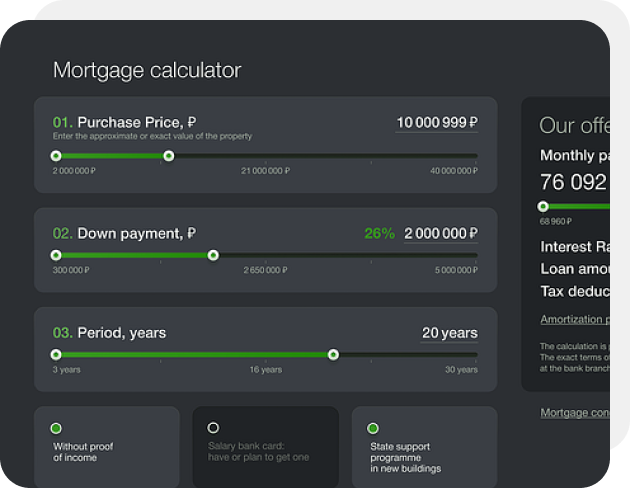
Task: Click the Period slider right handle
Action: [333, 355]
